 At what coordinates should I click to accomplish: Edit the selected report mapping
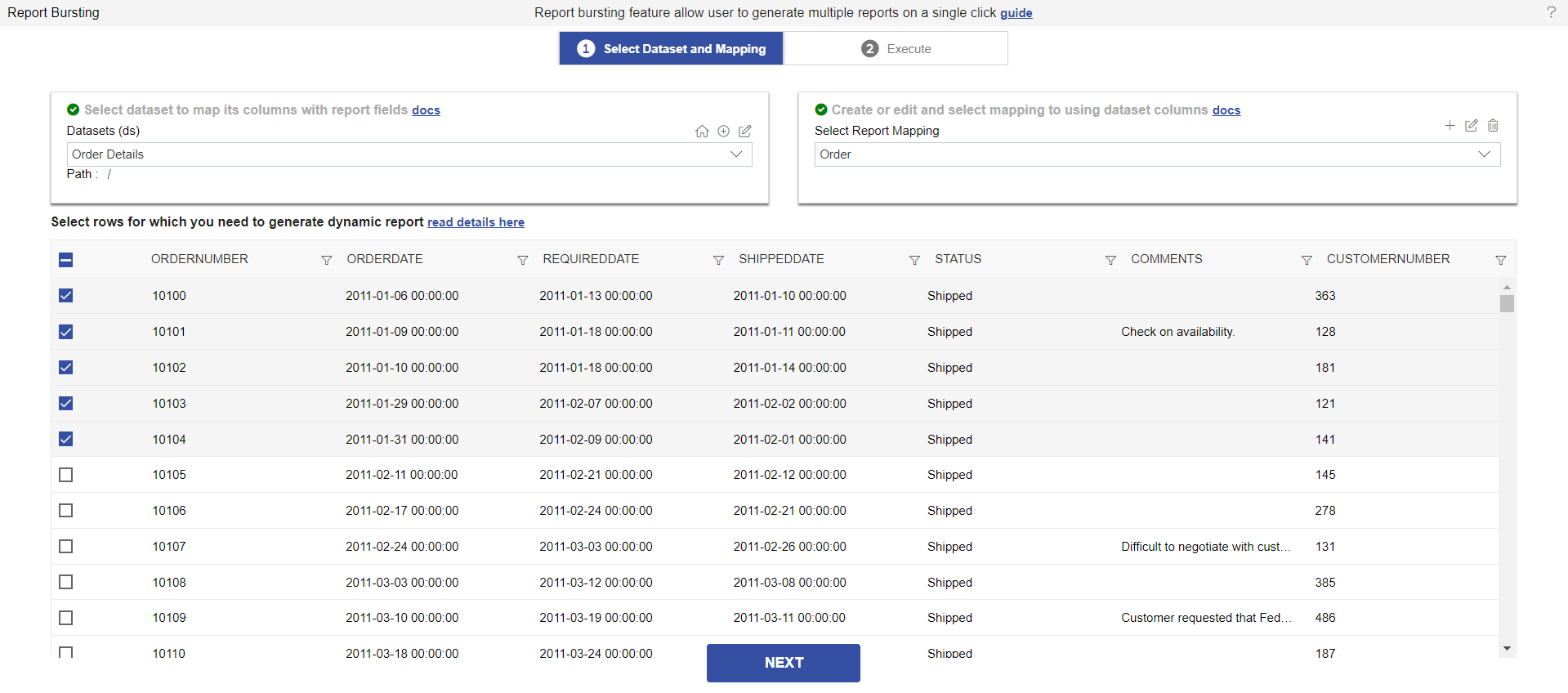(x=1472, y=126)
